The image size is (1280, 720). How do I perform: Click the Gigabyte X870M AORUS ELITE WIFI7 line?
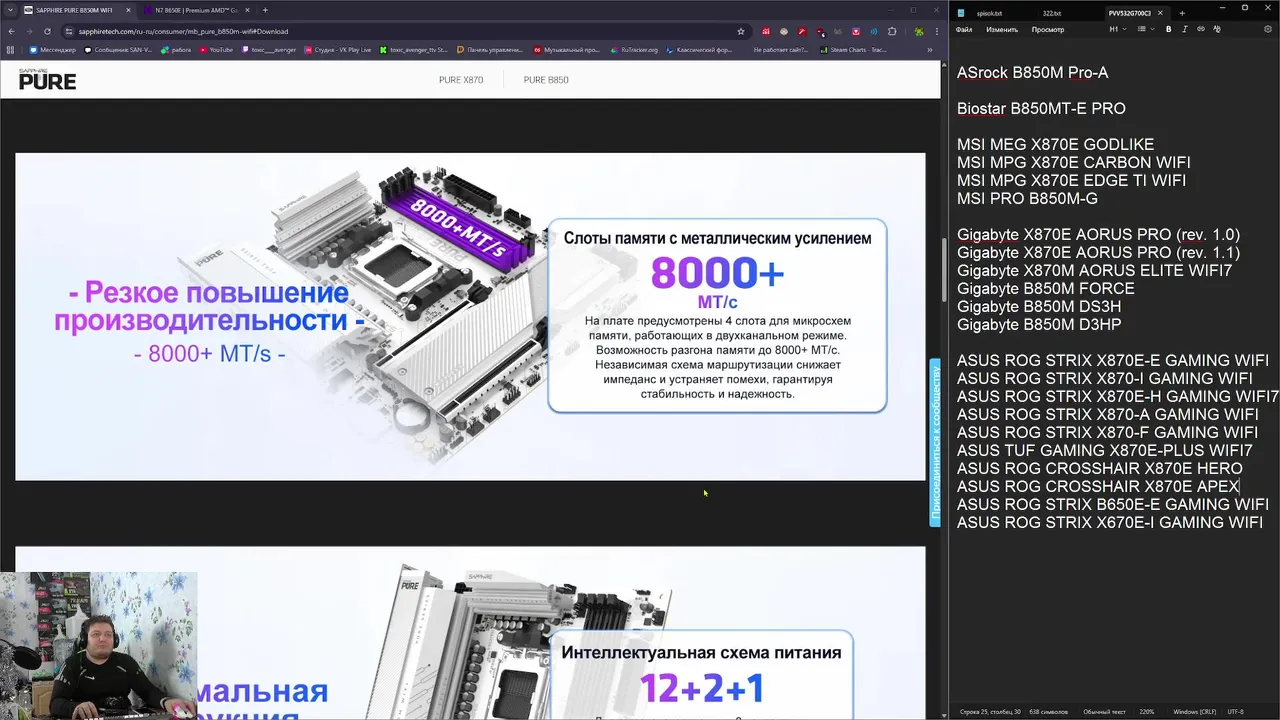[x=1094, y=271]
